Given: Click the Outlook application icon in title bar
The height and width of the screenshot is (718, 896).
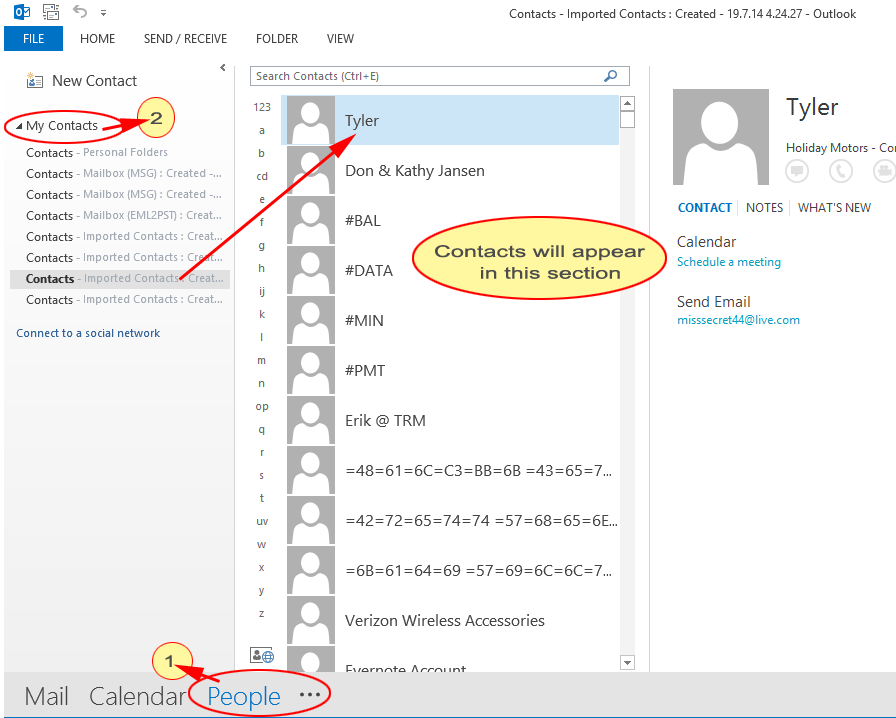Looking at the screenshot, I should click(22, 11).
